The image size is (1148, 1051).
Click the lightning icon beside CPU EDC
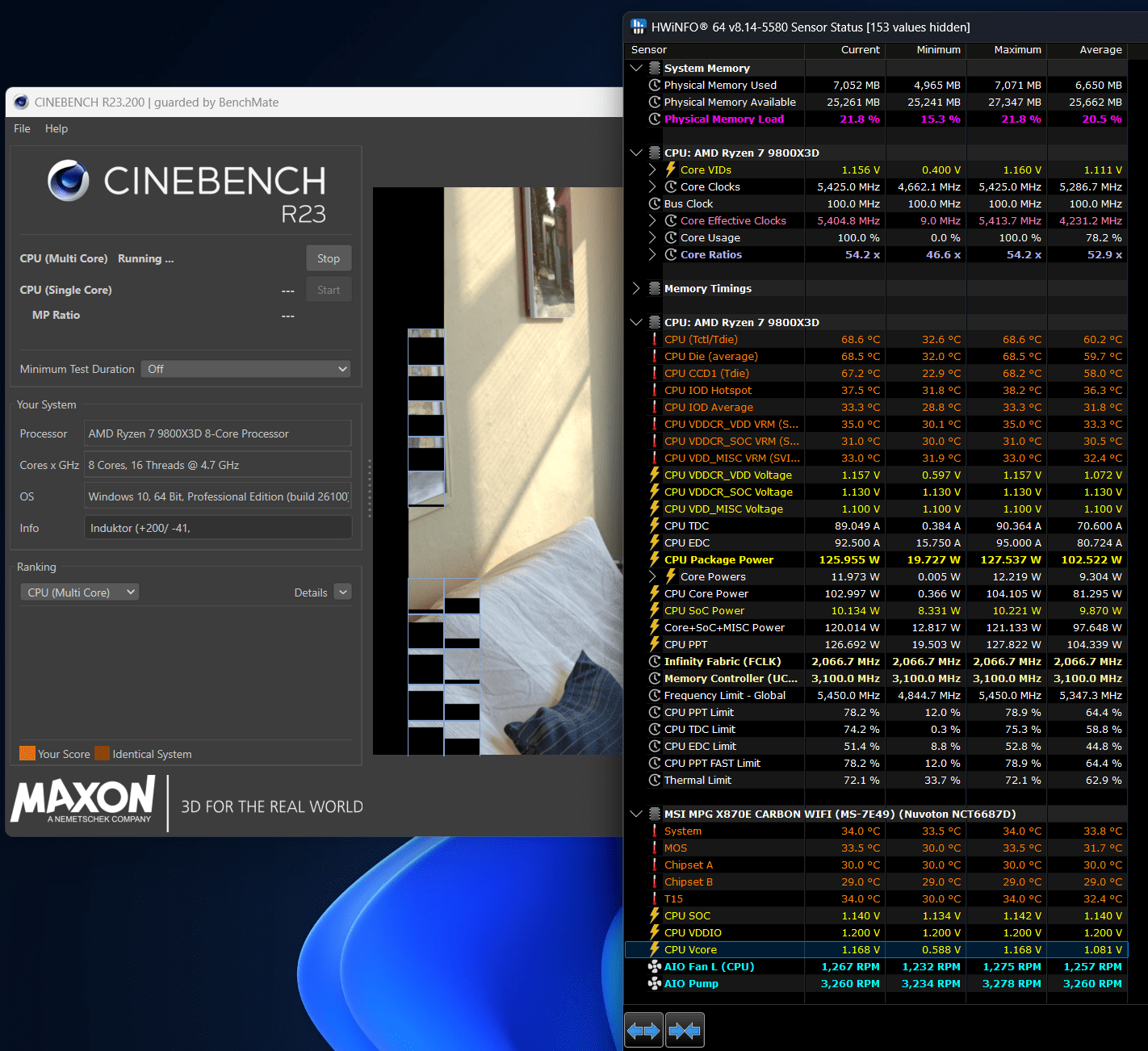(x=655, y=542)
